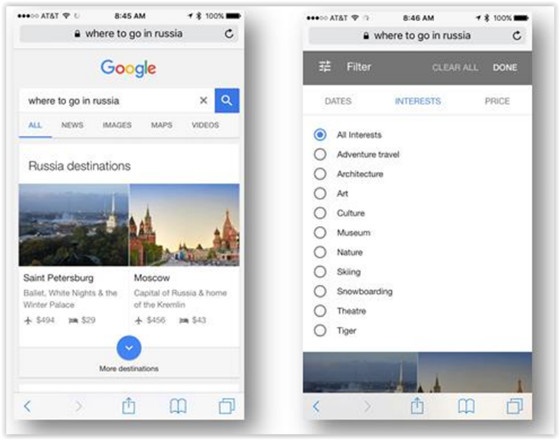This screenshot has width=560, height=440.
Task: Open bookmarks in left phone toolbar
Action: click(178, 406)
